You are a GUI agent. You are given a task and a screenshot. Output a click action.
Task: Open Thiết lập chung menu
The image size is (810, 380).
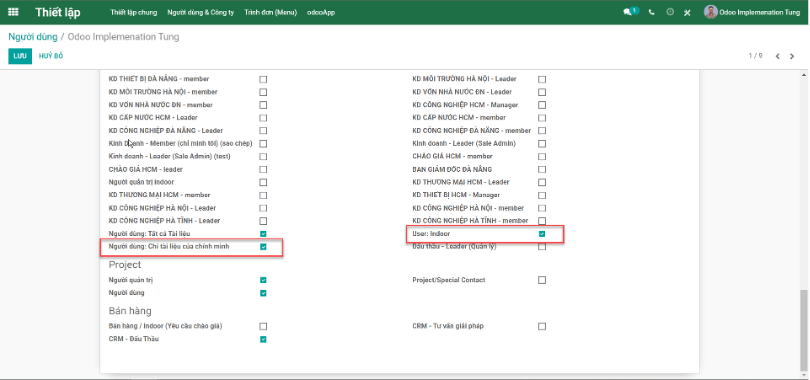[x=134, y=12]
